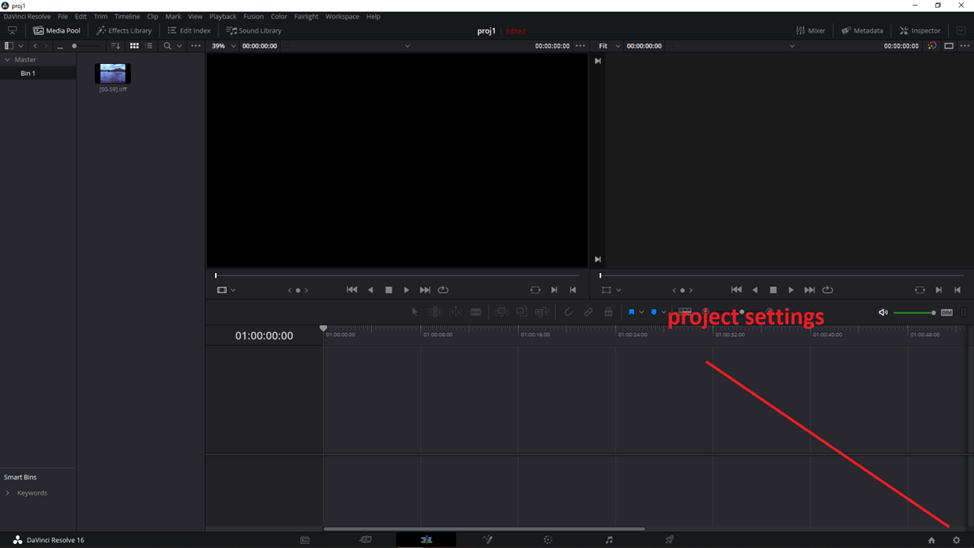Switch to the Fusion page icon
Viewport: 974px width, 548px height.
488,540
